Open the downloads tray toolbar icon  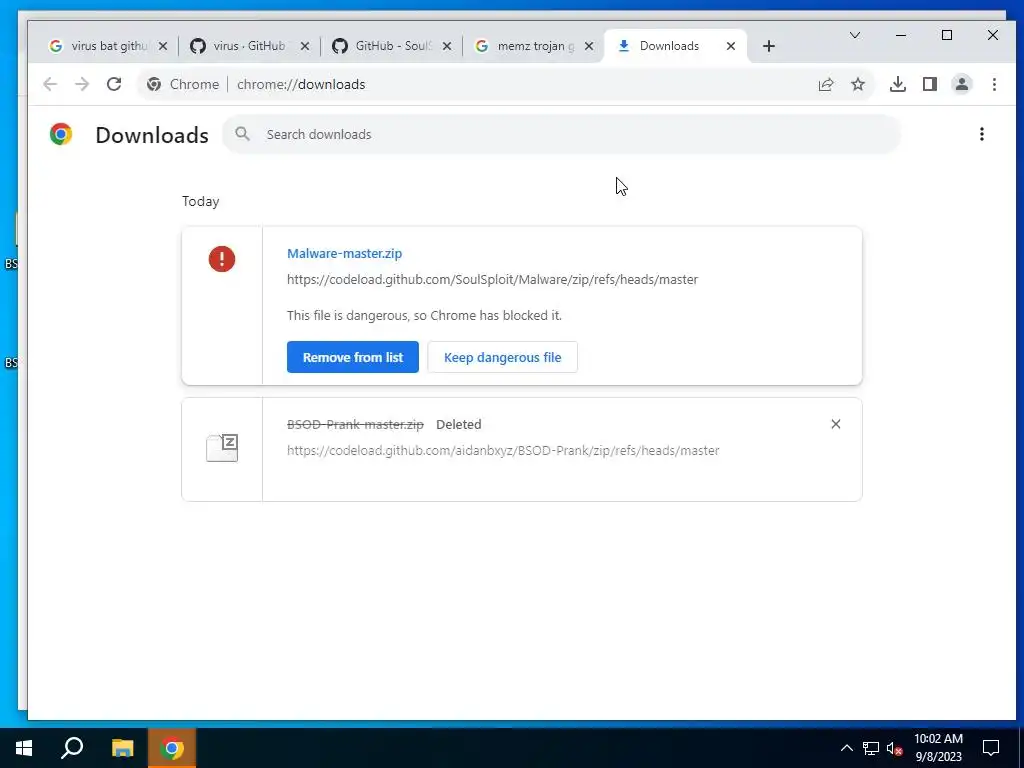[897, 84]
